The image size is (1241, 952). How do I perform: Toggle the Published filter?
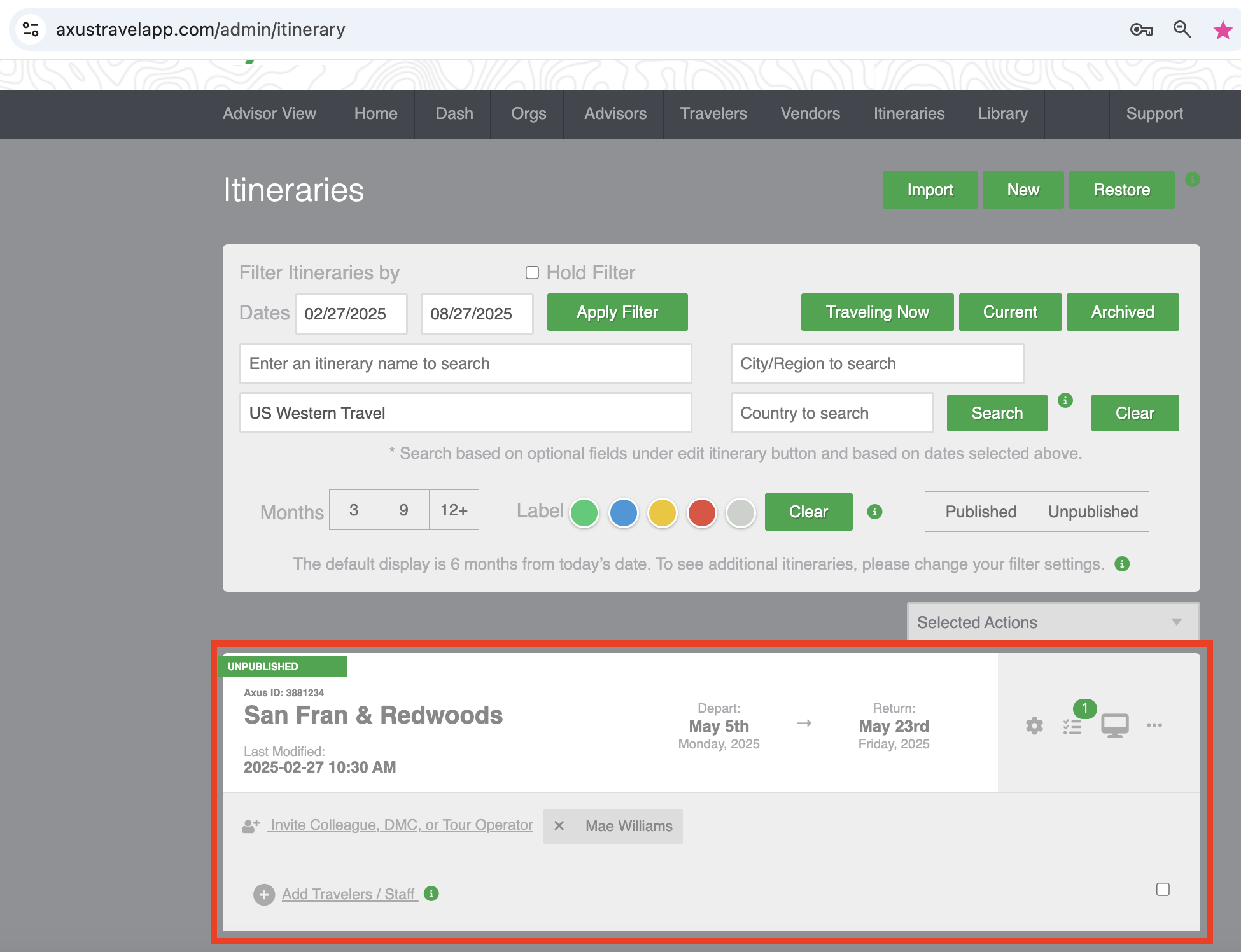981,512
